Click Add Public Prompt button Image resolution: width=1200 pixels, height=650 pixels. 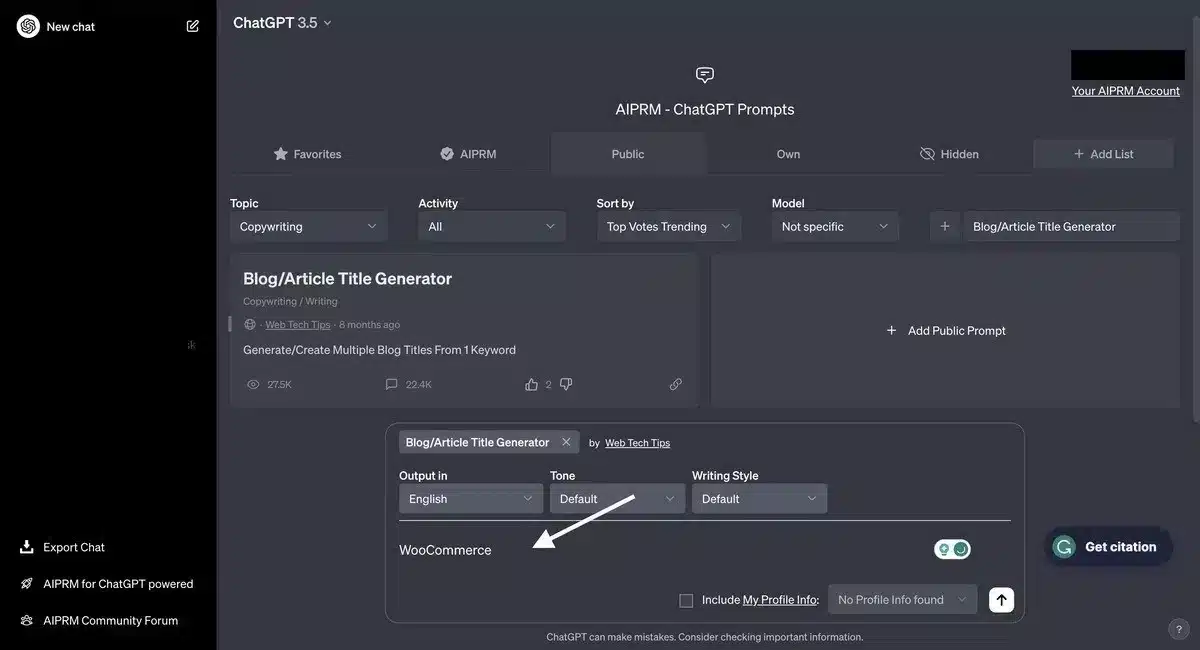pos(946,331)
